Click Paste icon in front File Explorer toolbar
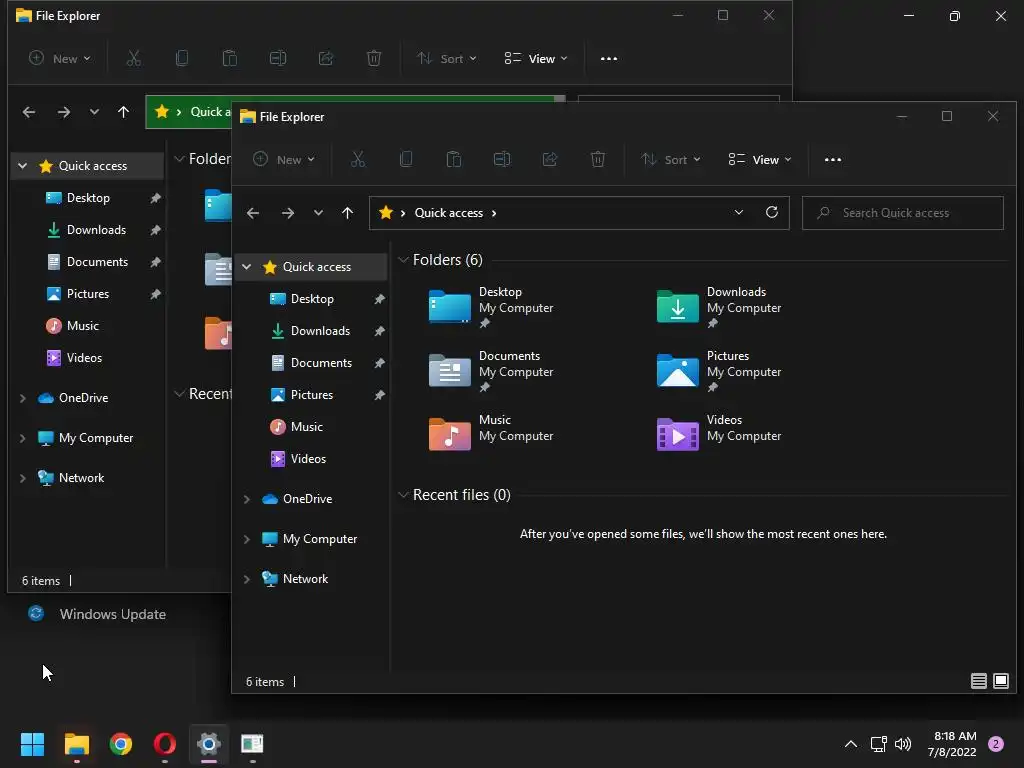Viewport: 1024px width, 768px height. pyautogui.click(x=454, y=159)
